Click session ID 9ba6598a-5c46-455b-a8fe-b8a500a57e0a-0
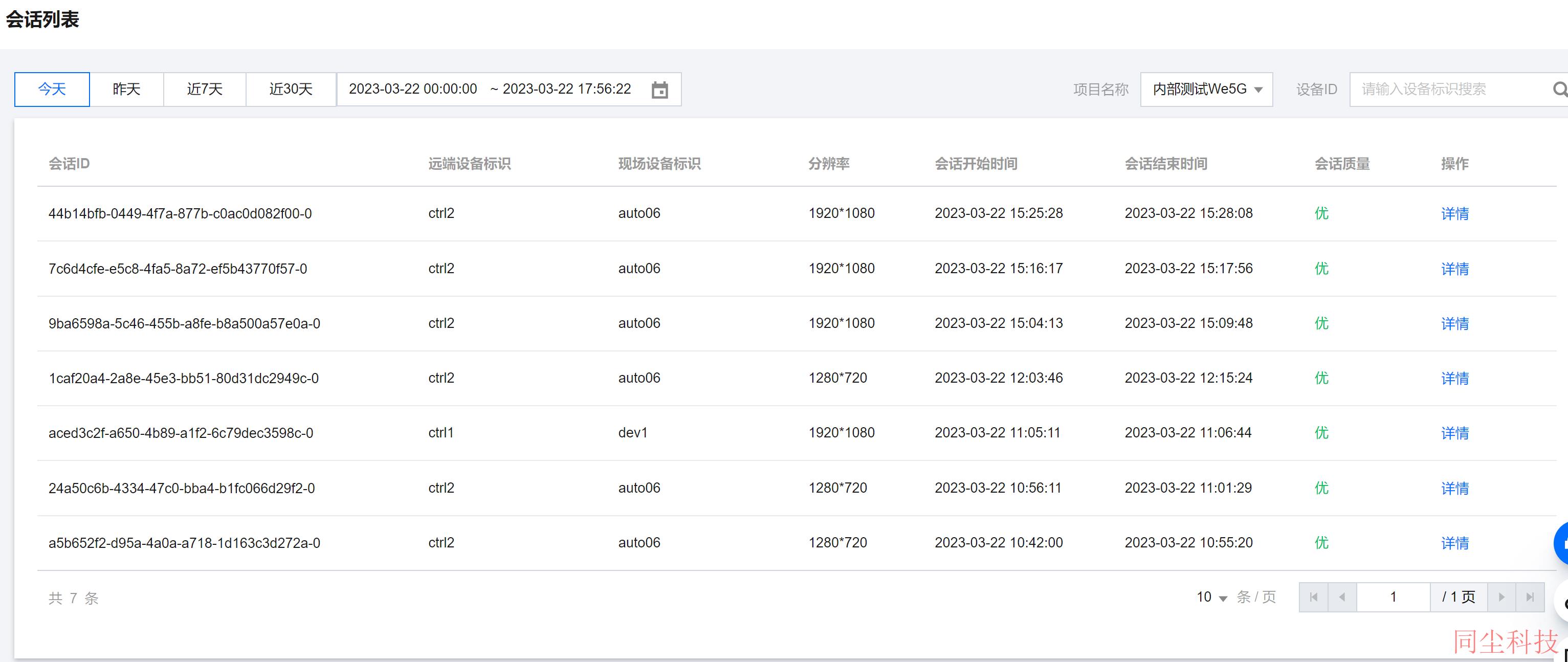The width and height of the screenshot is (1568, 662). (x=185, y=324)
